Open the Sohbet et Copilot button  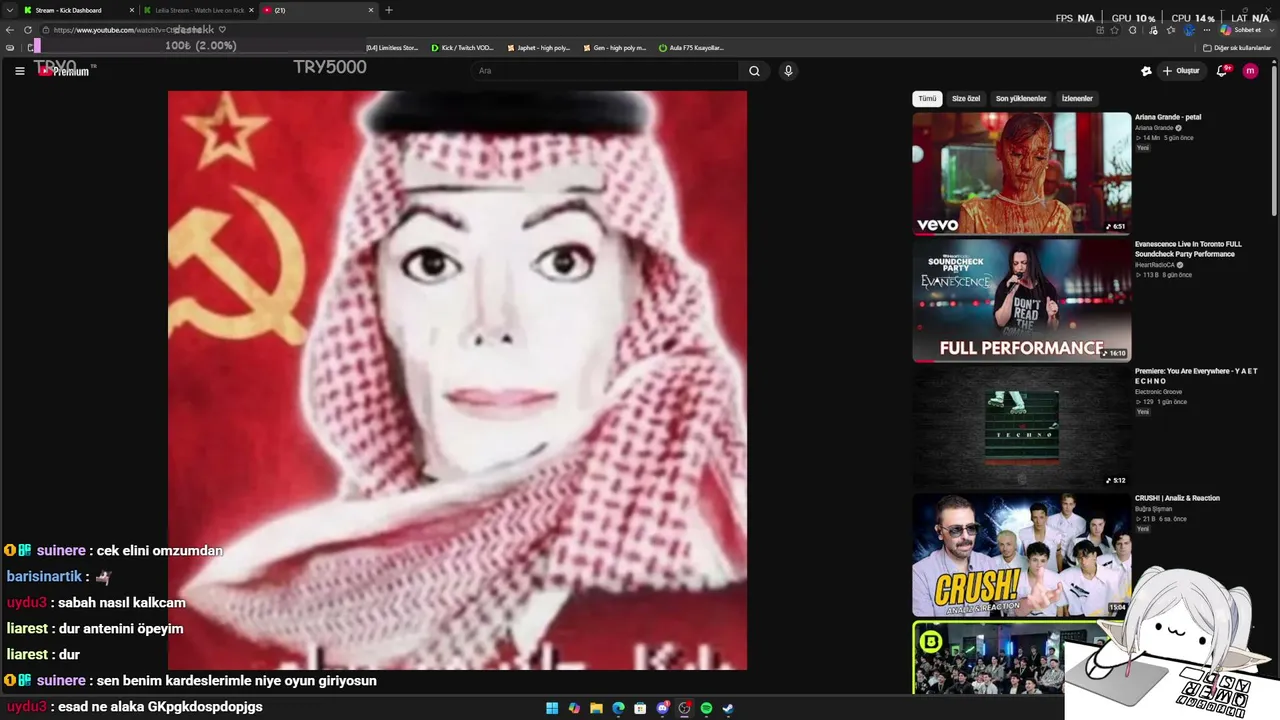pos(1240,30)
